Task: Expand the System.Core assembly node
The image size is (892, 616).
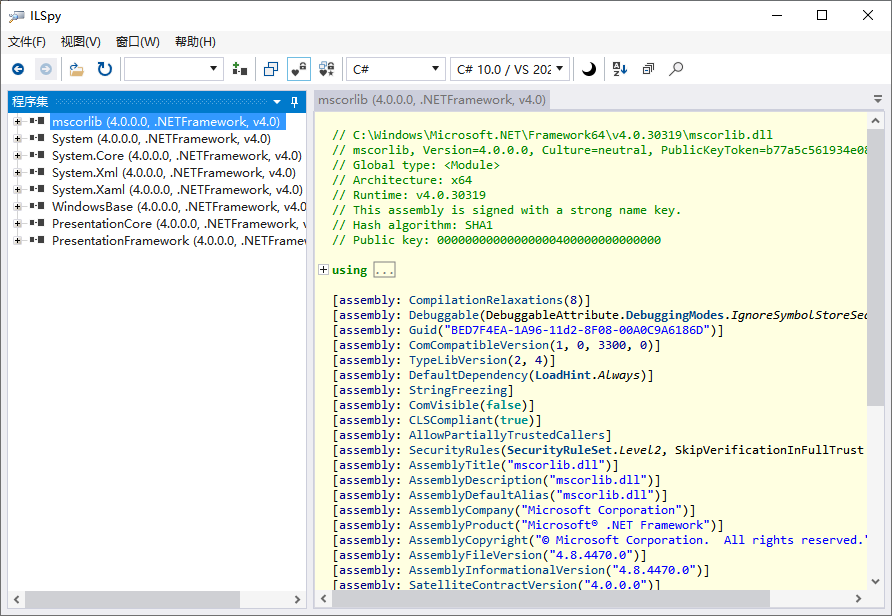Action: click(17, 156)
